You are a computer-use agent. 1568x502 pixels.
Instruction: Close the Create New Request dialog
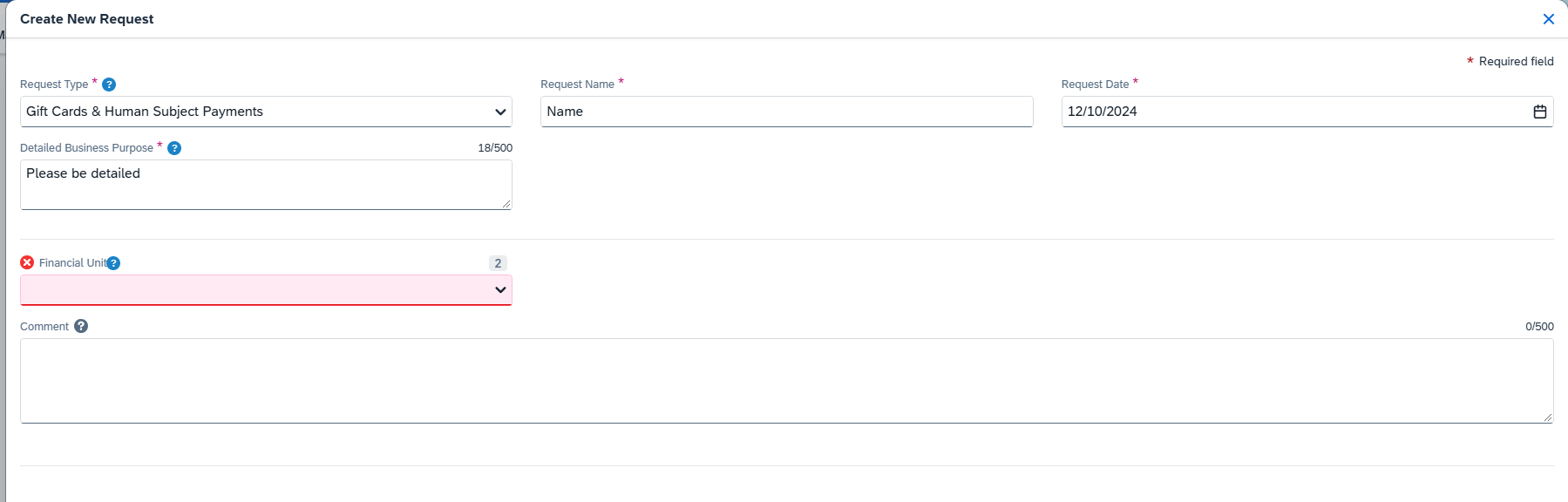(x=1548, y=19)
